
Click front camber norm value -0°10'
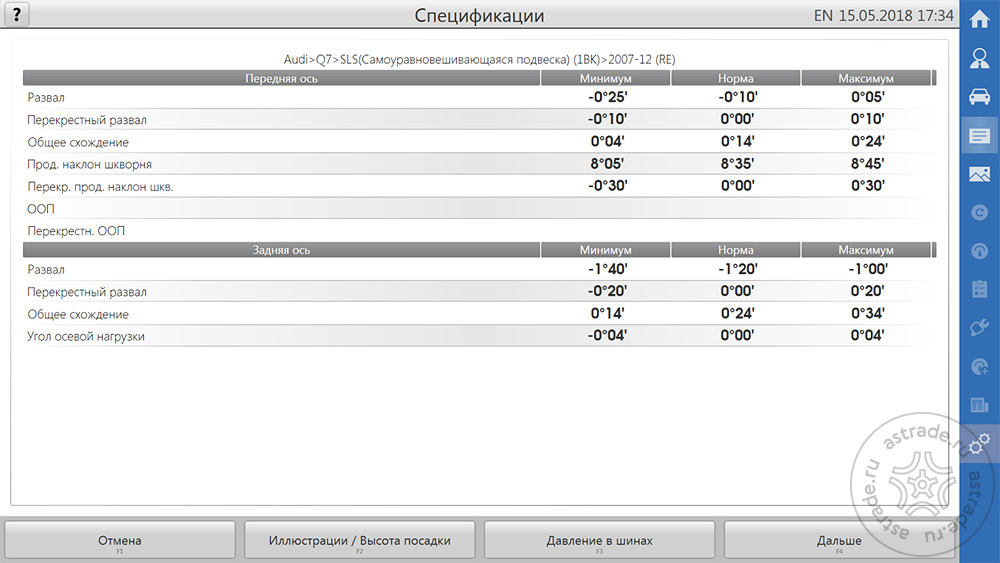coord(737,97)
